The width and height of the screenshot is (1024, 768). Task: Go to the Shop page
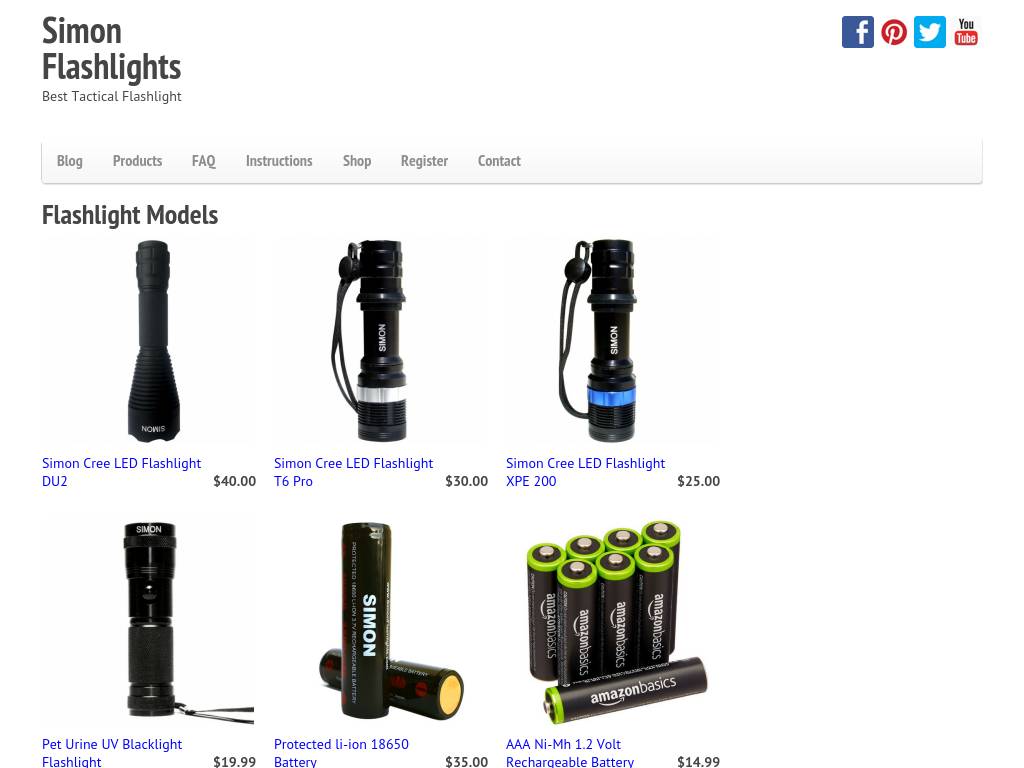[x=357, y=161]
